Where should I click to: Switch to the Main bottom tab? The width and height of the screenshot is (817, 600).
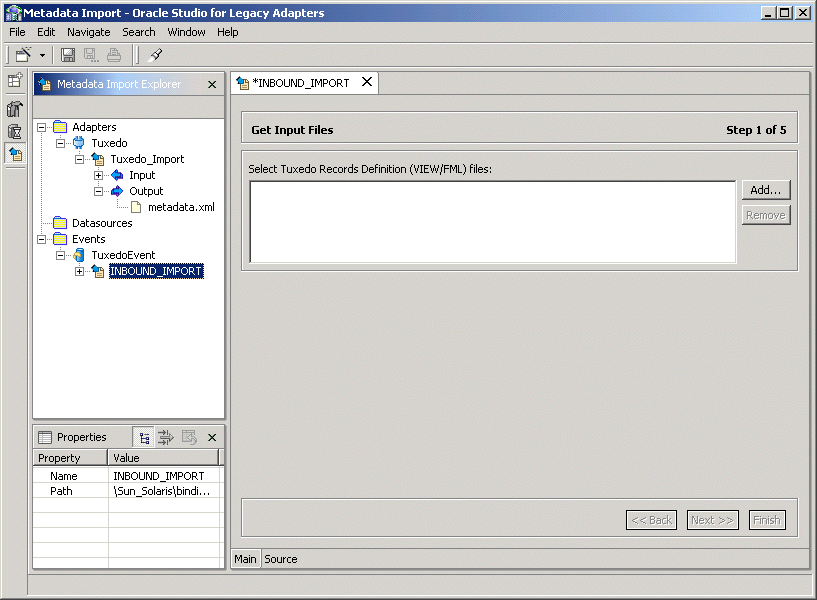click(x=245, y=559)
